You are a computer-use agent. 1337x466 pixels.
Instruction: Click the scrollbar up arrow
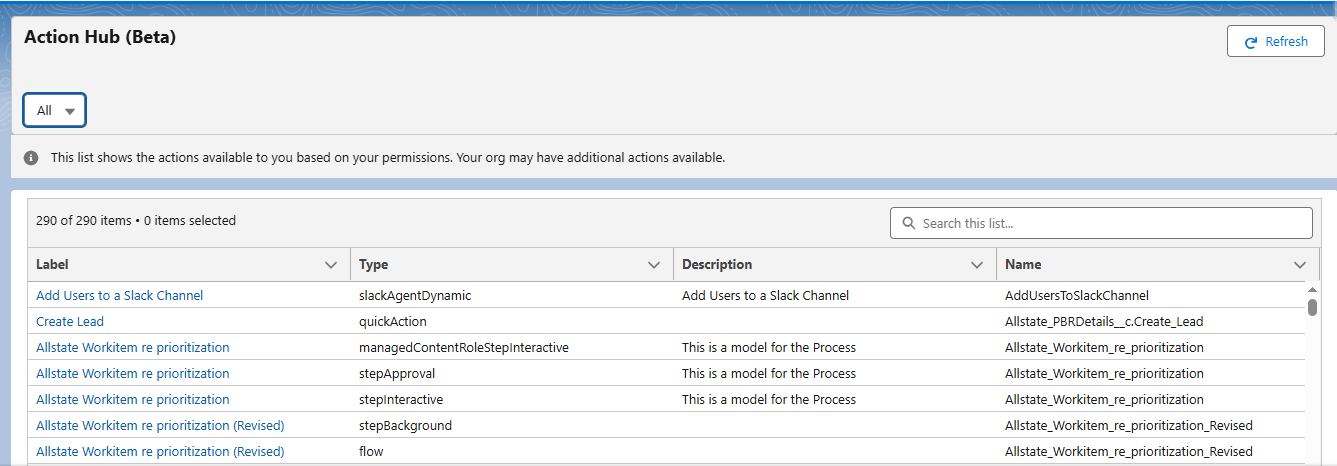point(1312,290)
